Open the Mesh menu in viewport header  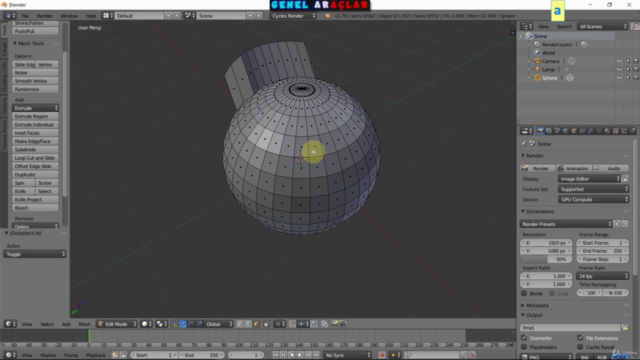tap(84, 324)
